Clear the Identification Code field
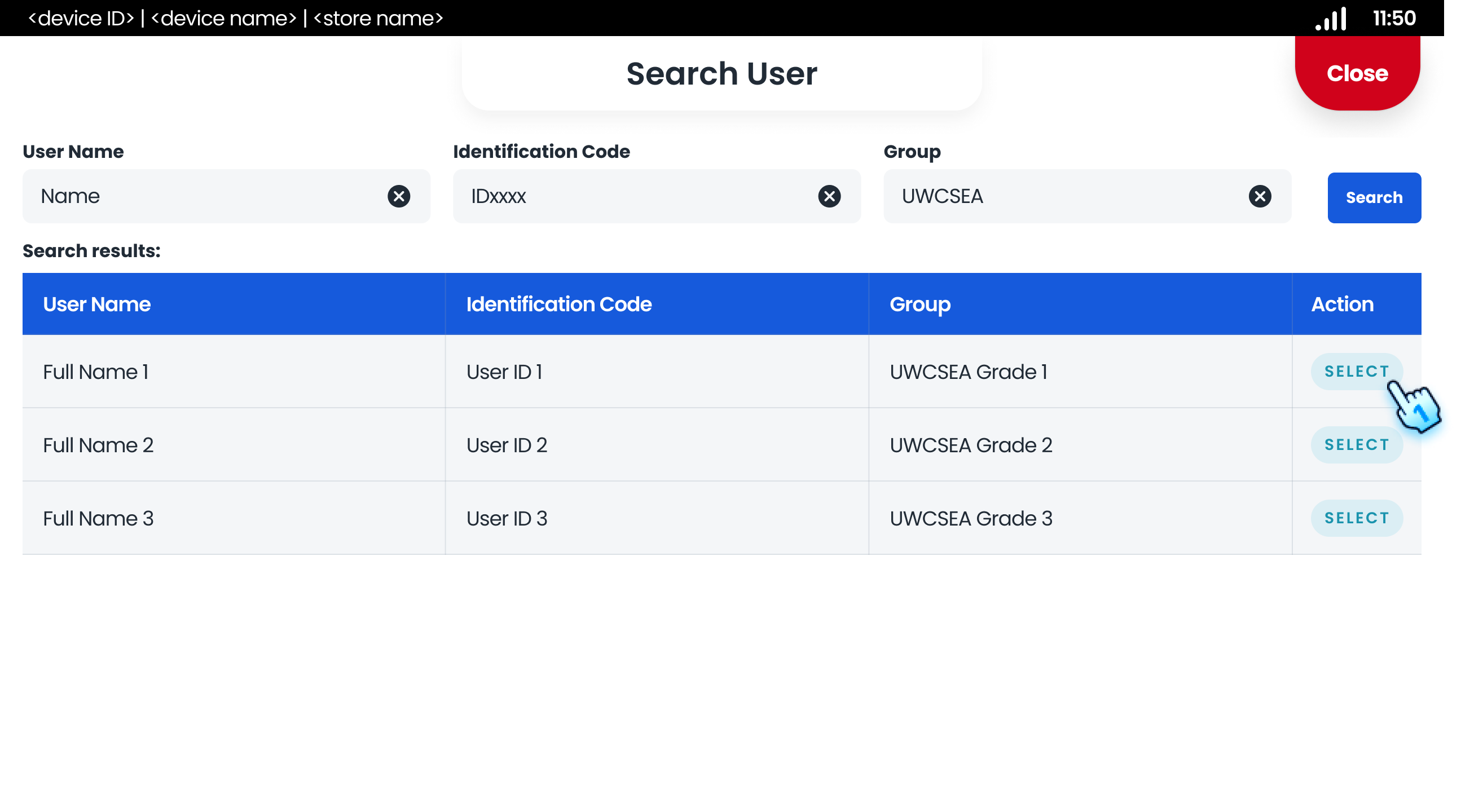The image size is (1461, 812). (829, 196)
